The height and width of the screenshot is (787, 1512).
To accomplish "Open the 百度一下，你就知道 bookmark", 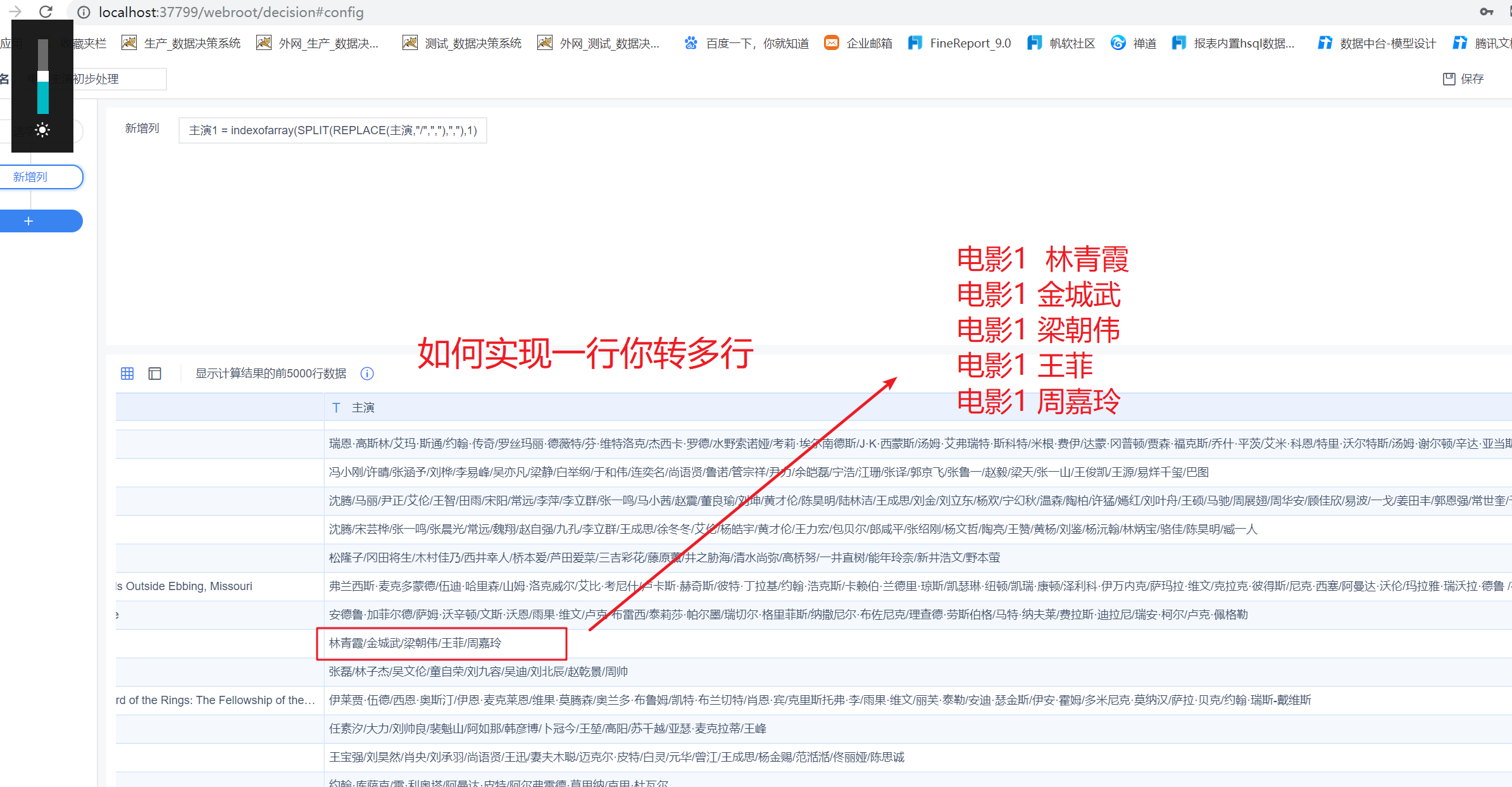I will [x=747, y=43].
